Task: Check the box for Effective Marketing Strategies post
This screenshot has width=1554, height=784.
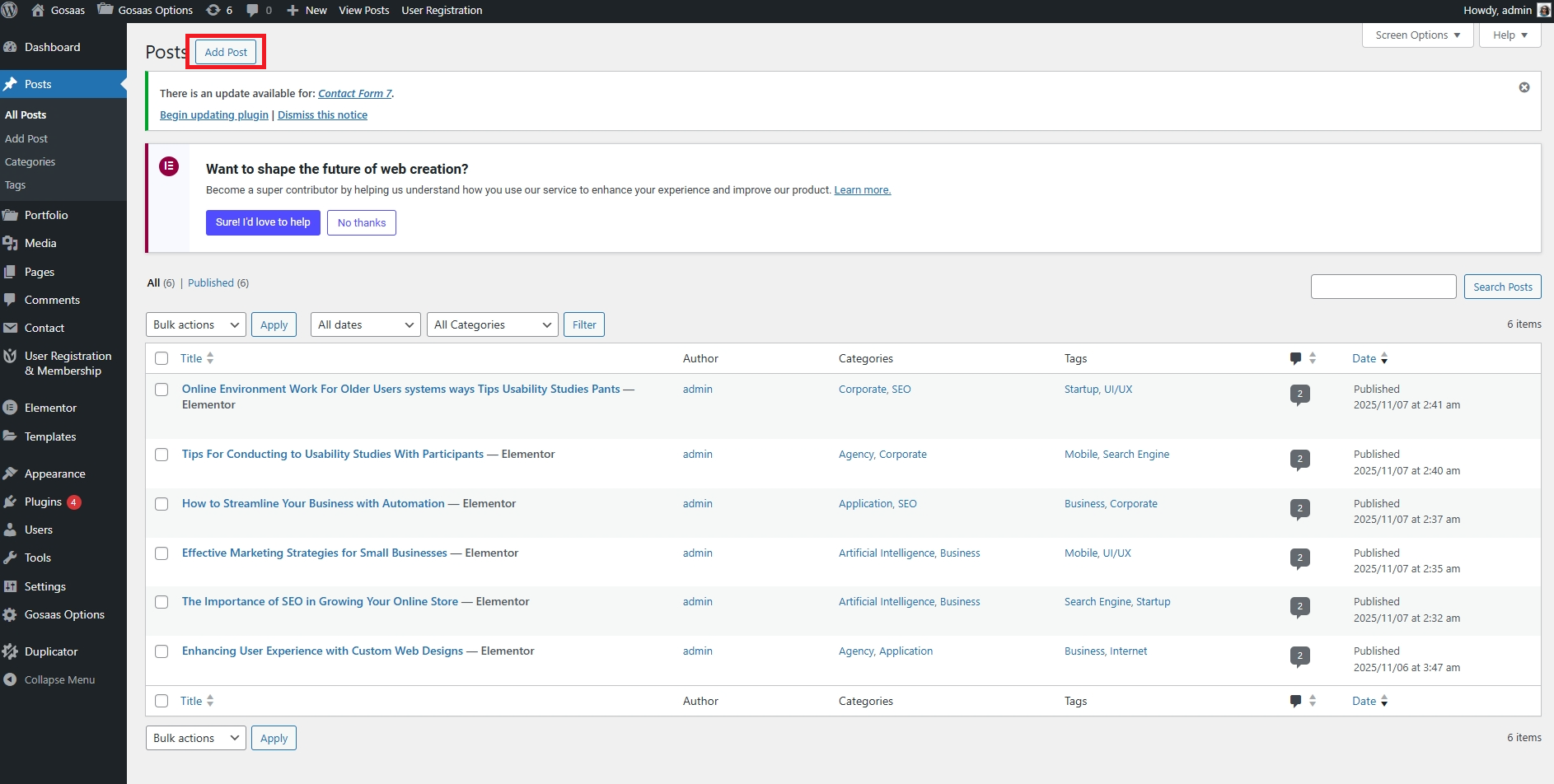Action: pos(161,553)
